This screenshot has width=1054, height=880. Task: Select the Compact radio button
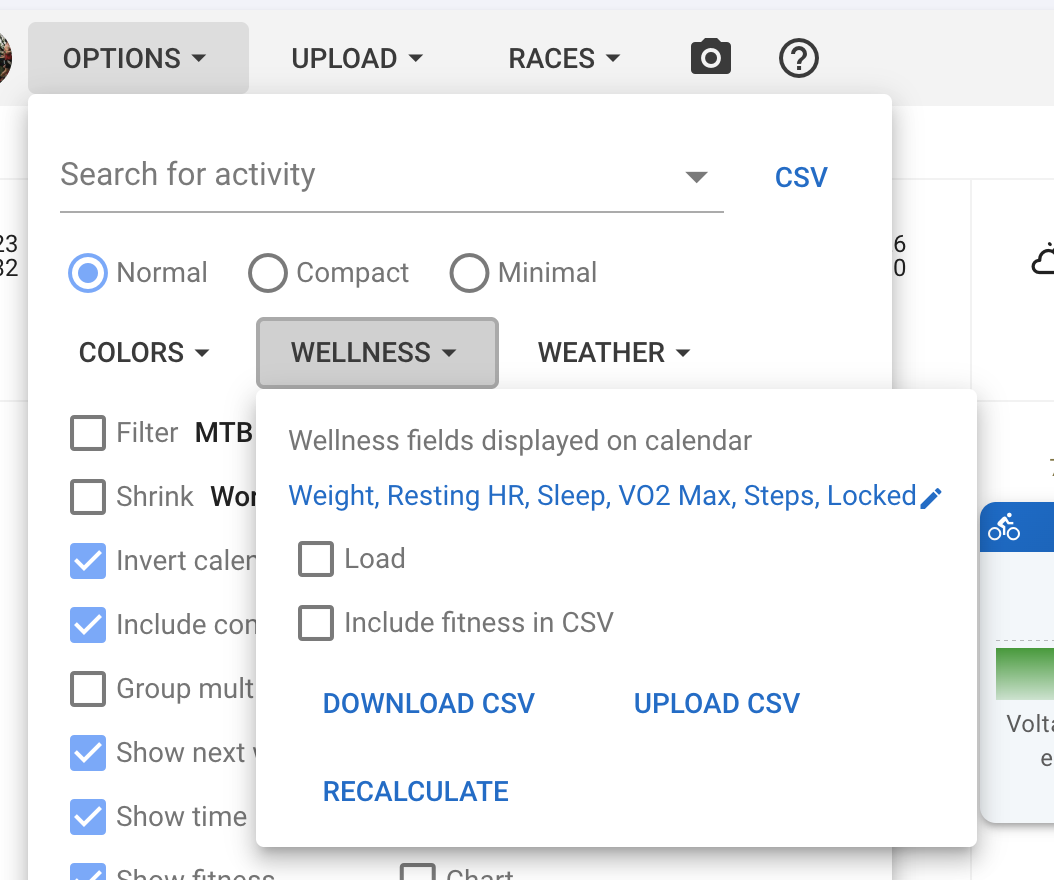pos(268,273)
